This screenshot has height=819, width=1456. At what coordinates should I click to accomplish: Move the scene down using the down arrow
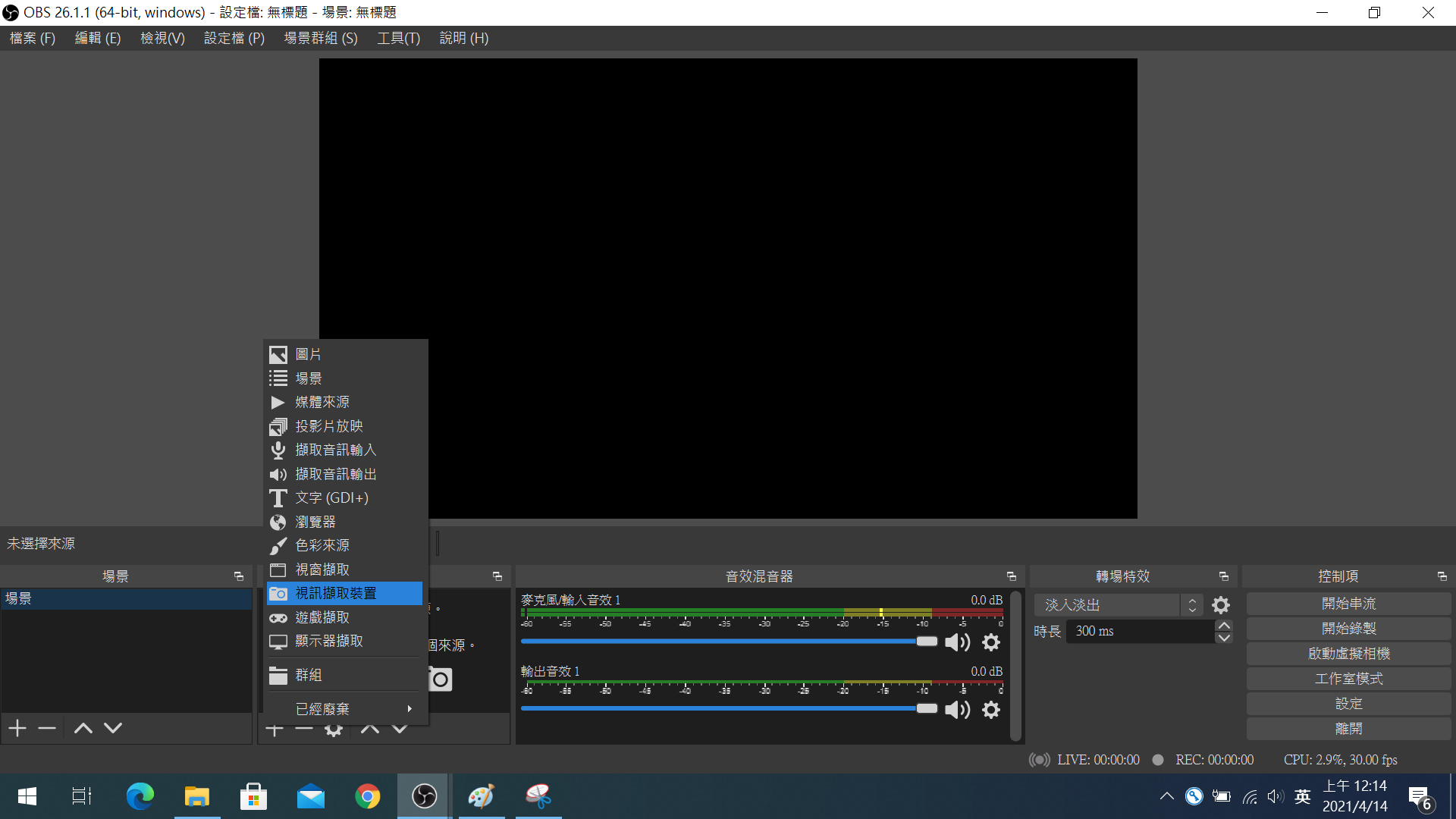click(112, 727)
